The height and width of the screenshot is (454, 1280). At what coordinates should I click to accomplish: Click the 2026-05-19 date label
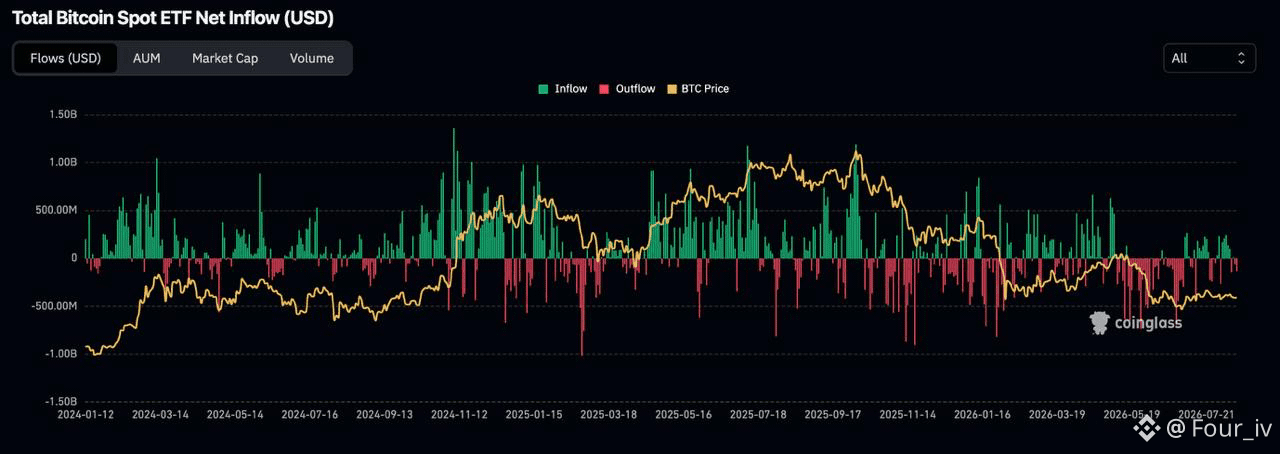pyautogui.click(x=1132, y=414)
